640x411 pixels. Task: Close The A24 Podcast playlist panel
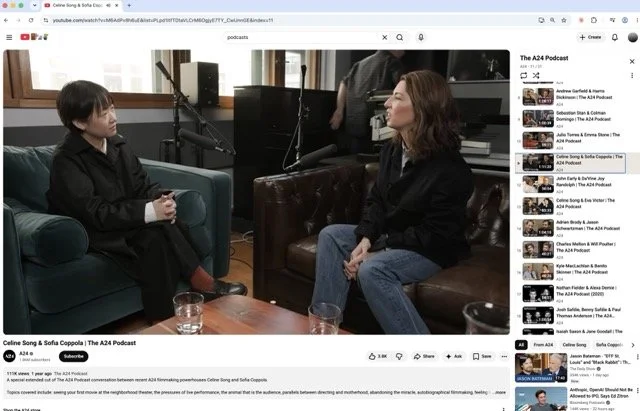(x=632, y=61)
